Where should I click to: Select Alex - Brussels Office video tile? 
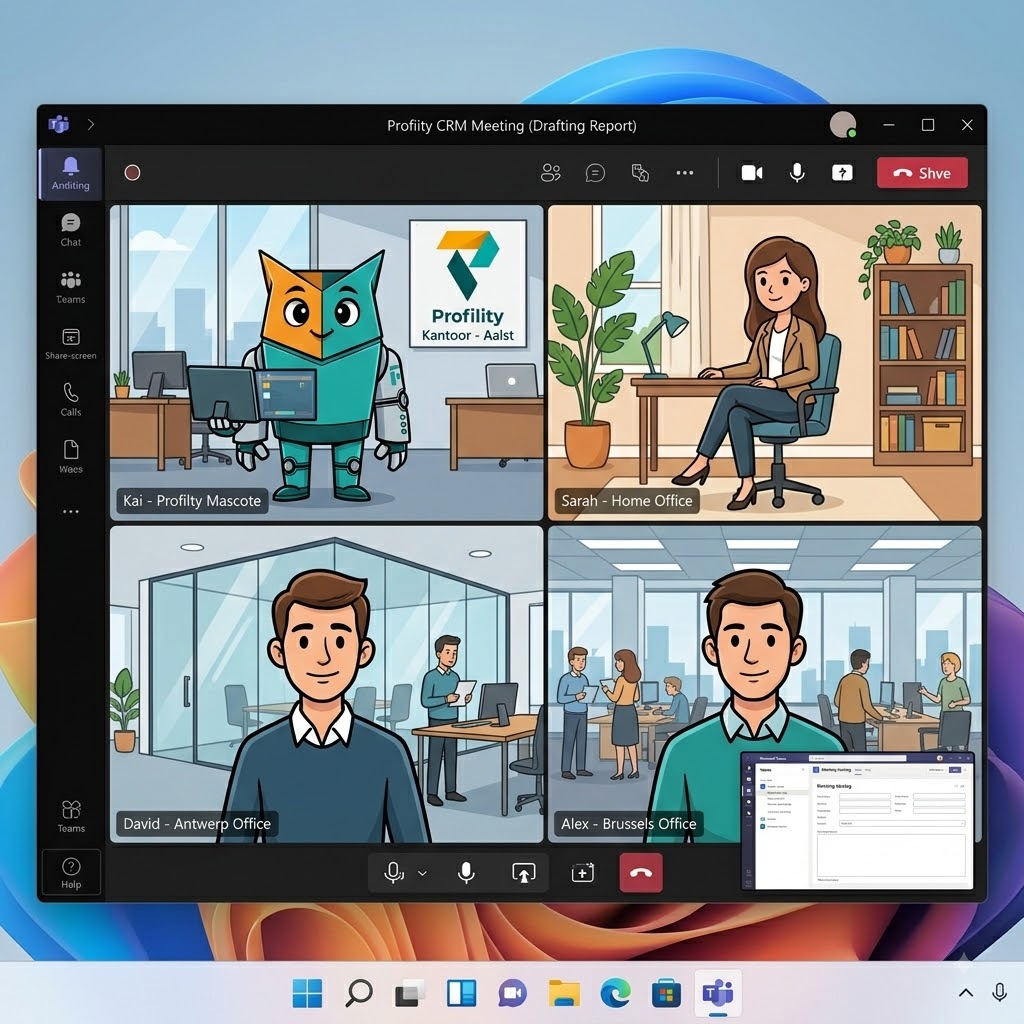pos(765,684)
